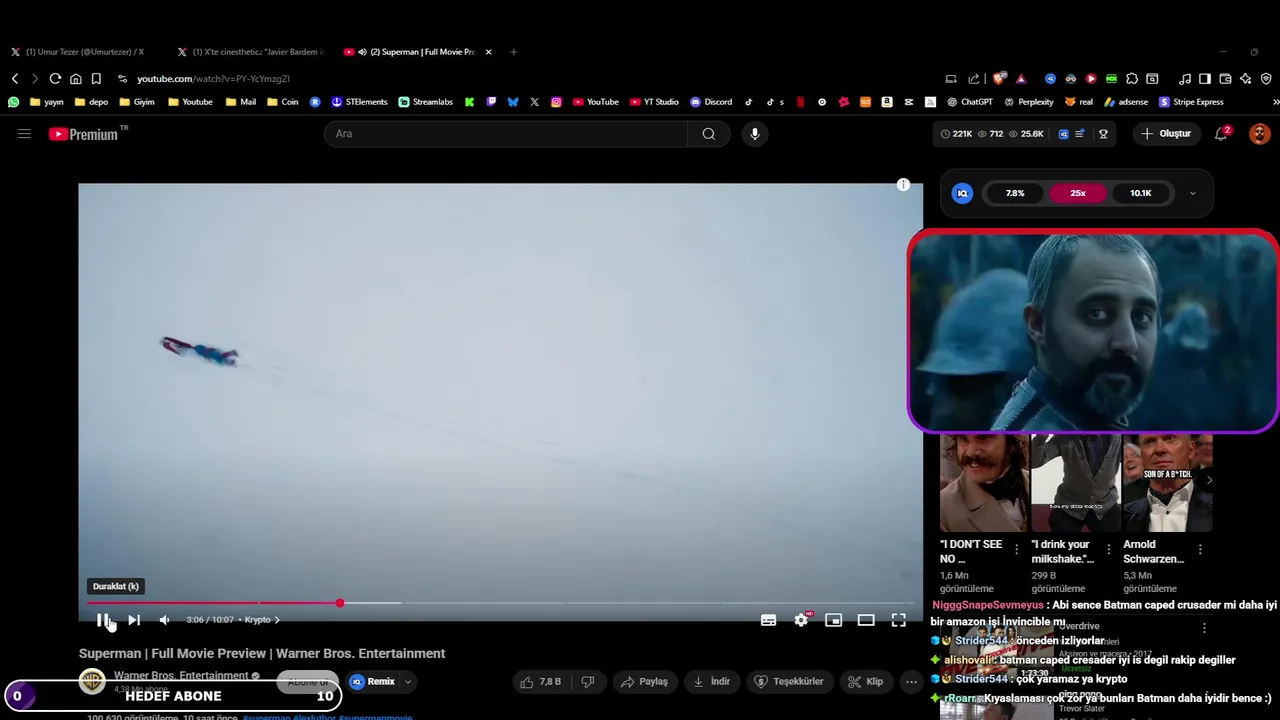Click the 25x vidIQ pill

pyautogui.click(x=1078, y=193)
